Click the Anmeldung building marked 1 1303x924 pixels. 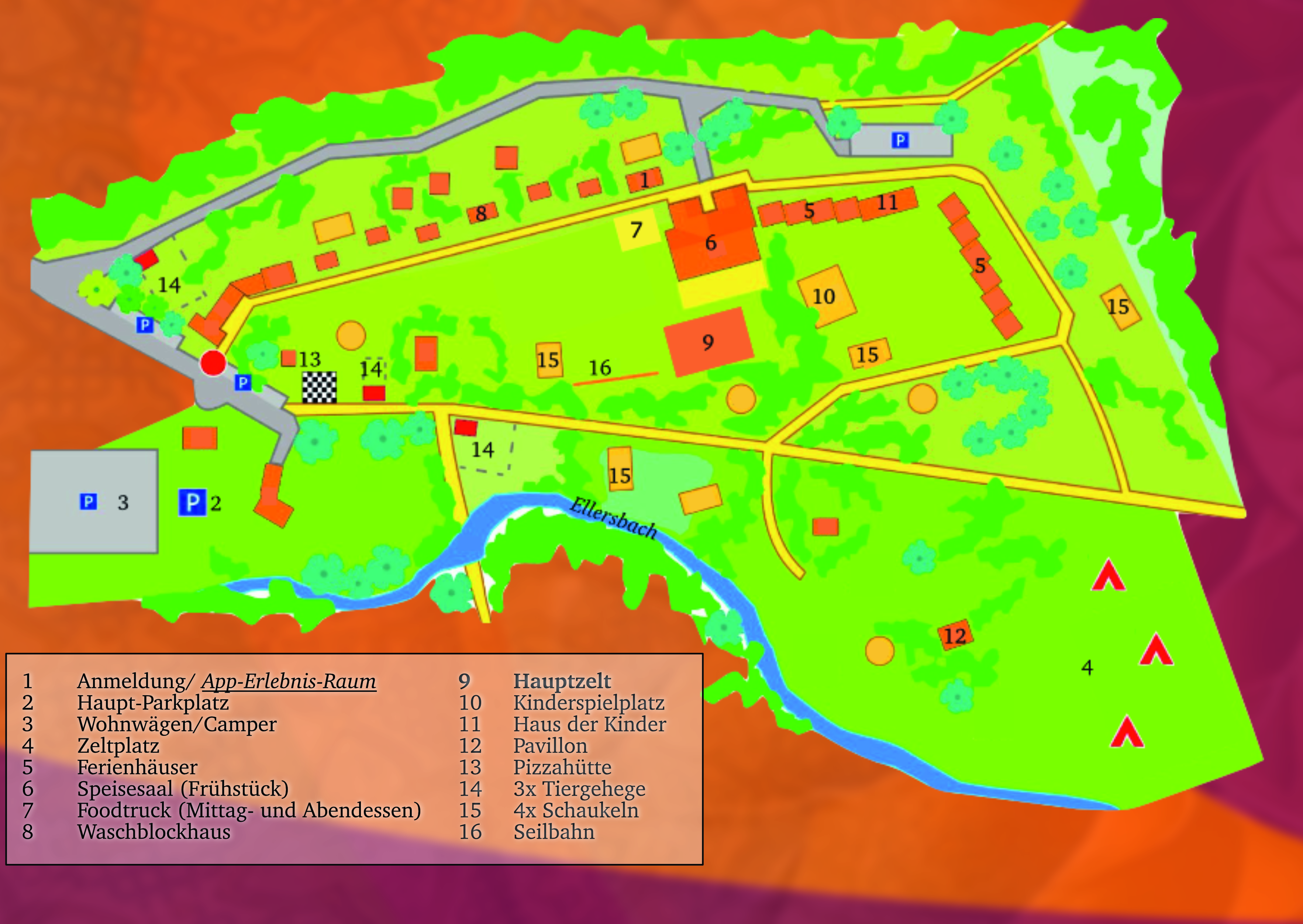pyautogui.click(x=645, y=180)
